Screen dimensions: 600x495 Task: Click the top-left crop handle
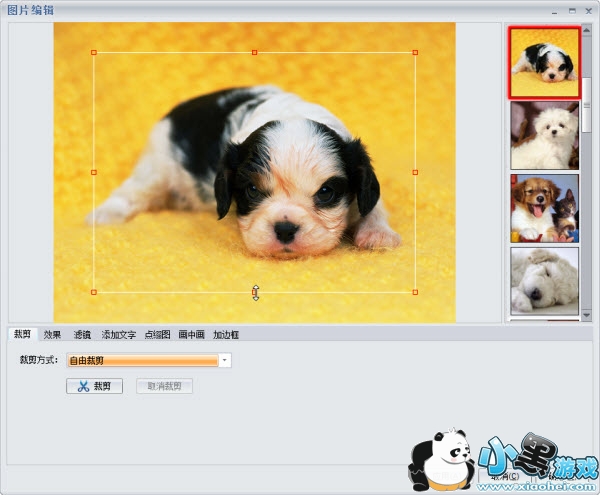pos(94,52)
